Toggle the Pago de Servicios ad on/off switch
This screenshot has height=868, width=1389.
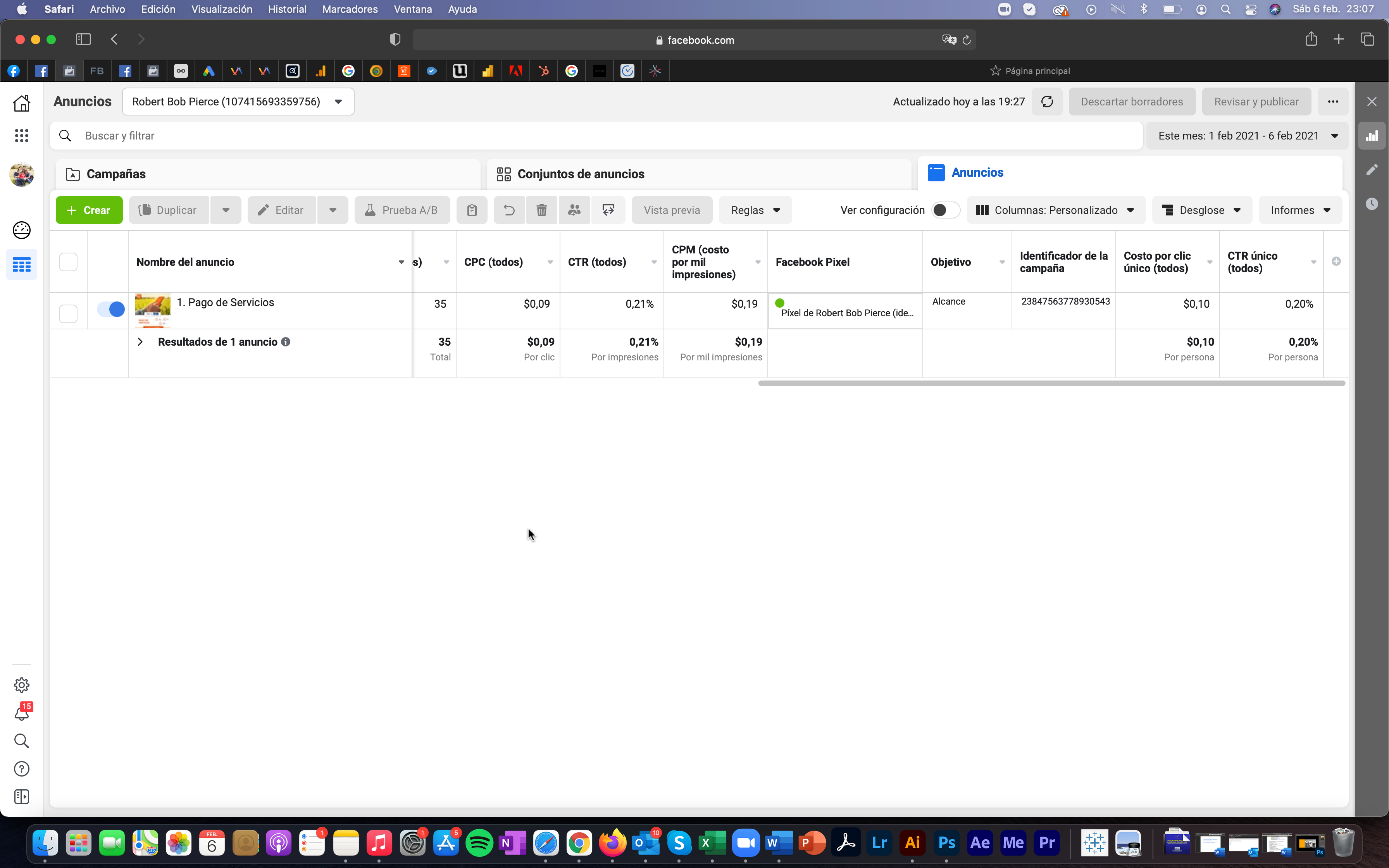tap(111, 309)
